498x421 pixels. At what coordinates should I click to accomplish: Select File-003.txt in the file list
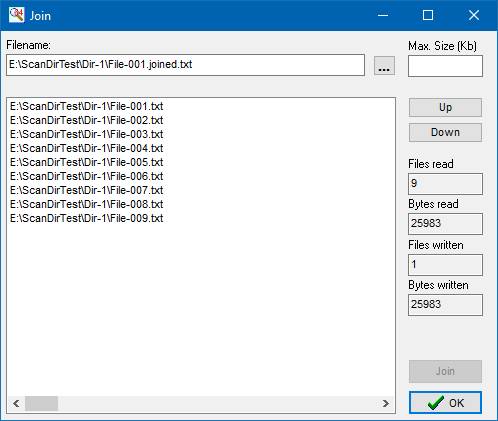87,134
